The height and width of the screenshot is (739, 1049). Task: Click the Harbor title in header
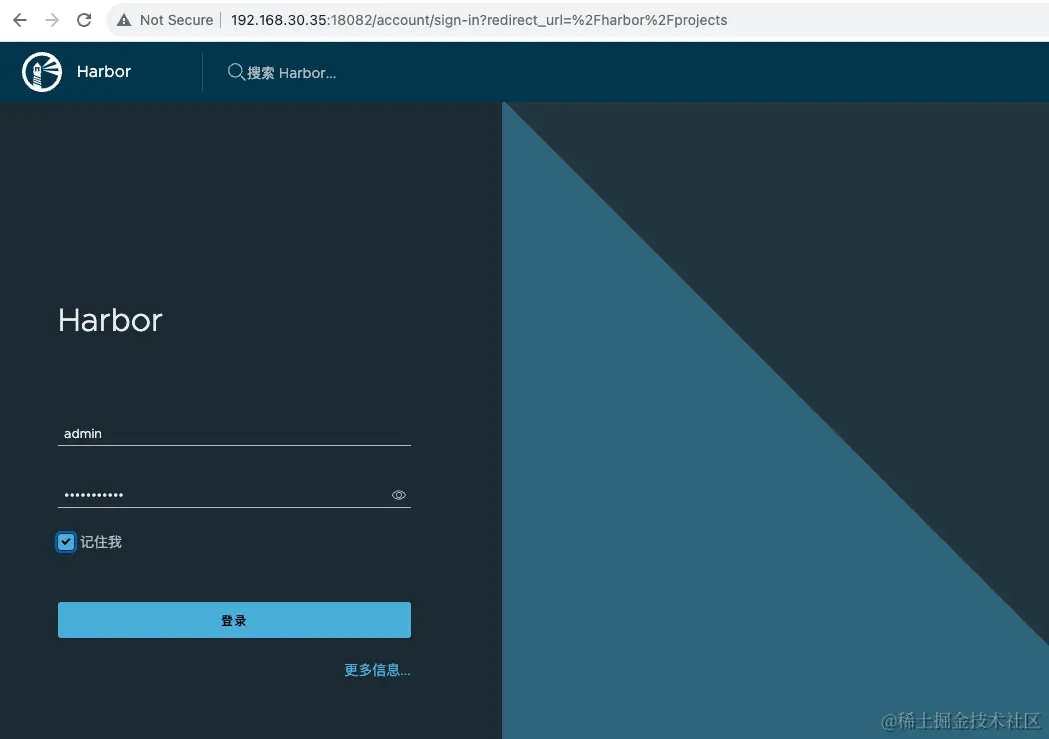click(x=104, y=72)
